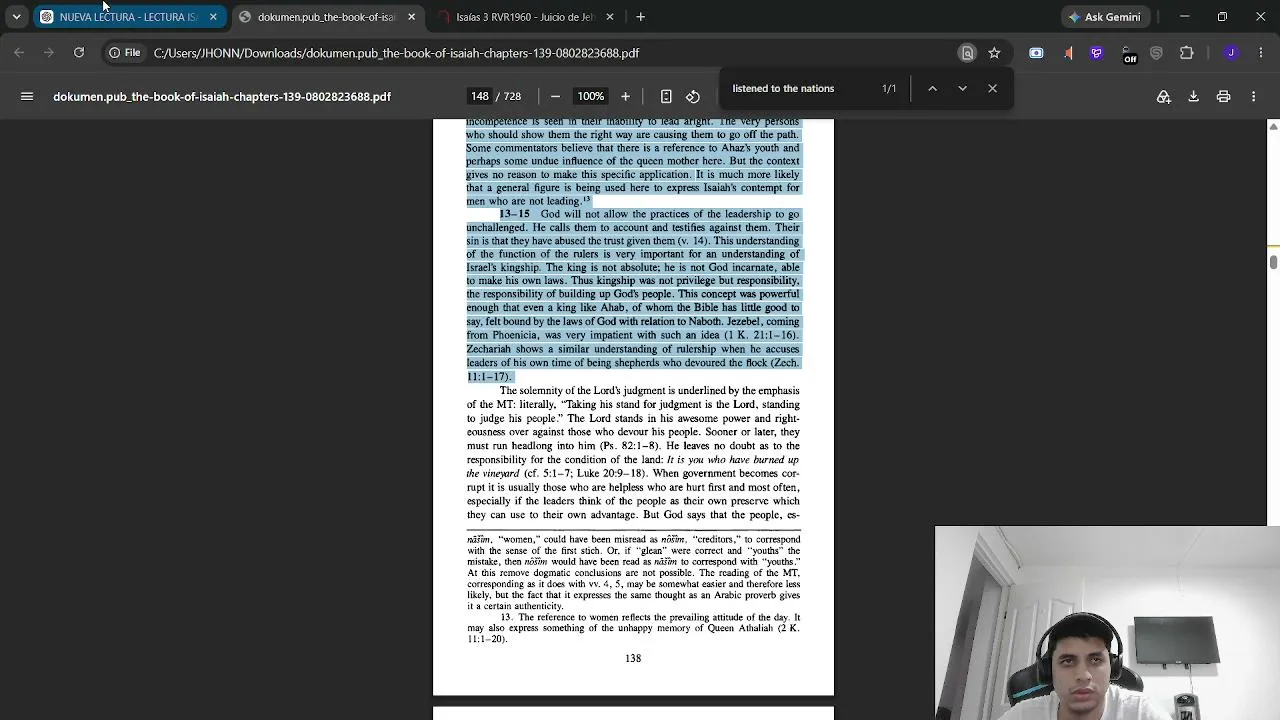Screen dimensions: 1280x720
Task: Click the PDF page number field 148
Action: (480, 96)
